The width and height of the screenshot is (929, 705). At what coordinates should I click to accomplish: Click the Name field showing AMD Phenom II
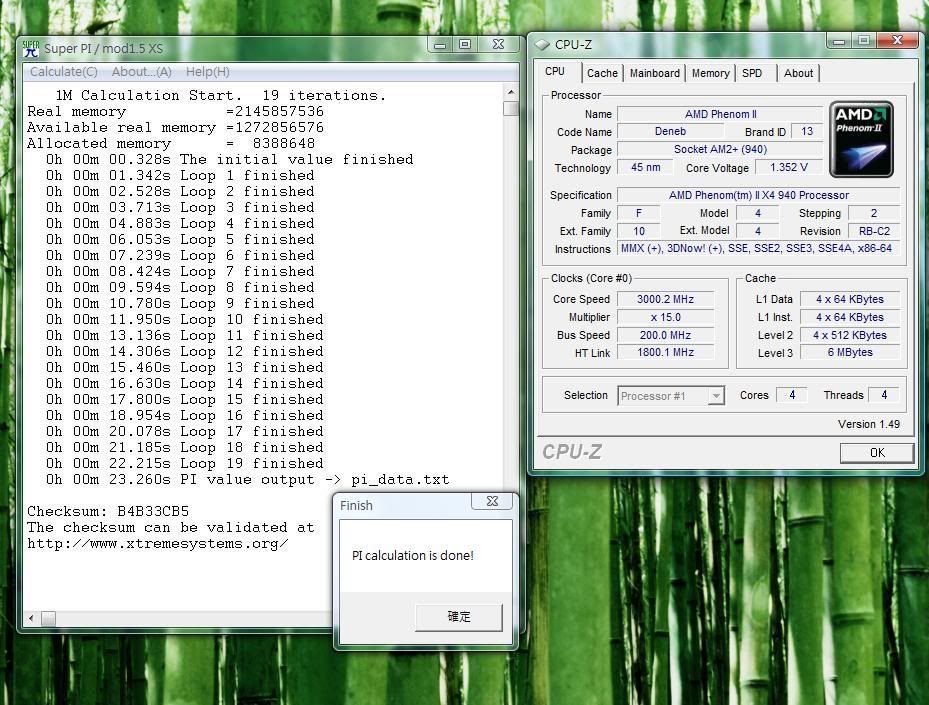click(x=720, y=114)
